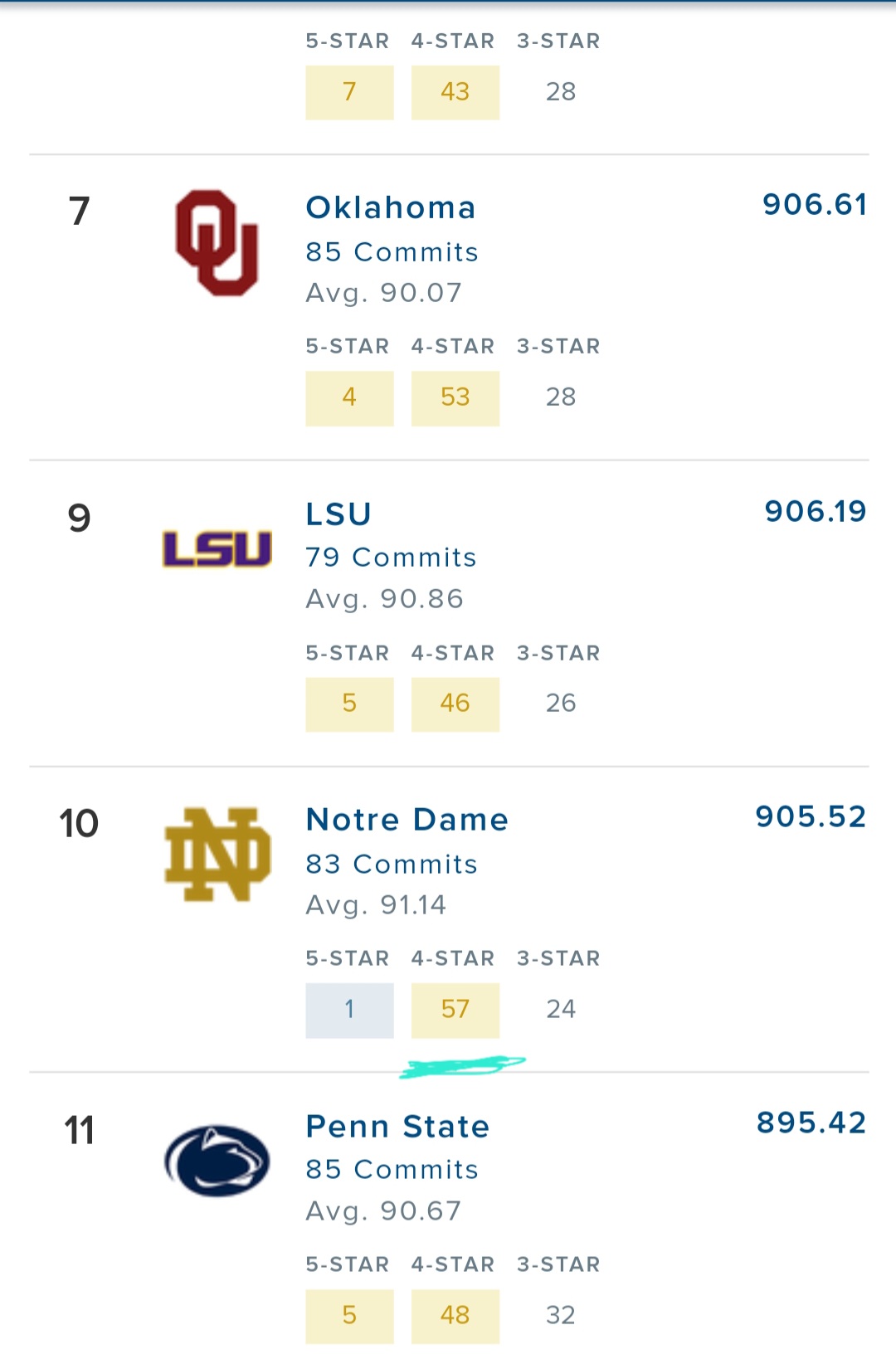Image resolution: width=896 pixels, height=1359 pixels.
Task: Tap the Oklahoma Sooners logo
Action: 217,243
